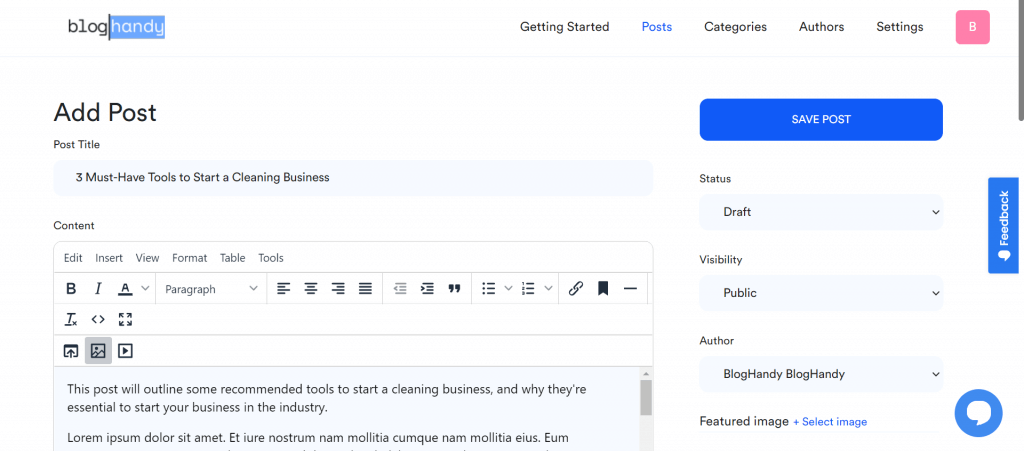Toggle italic formatting in the editor
Image resolution: width=1024 pixels, height=451 pixels.
[98, 288]
